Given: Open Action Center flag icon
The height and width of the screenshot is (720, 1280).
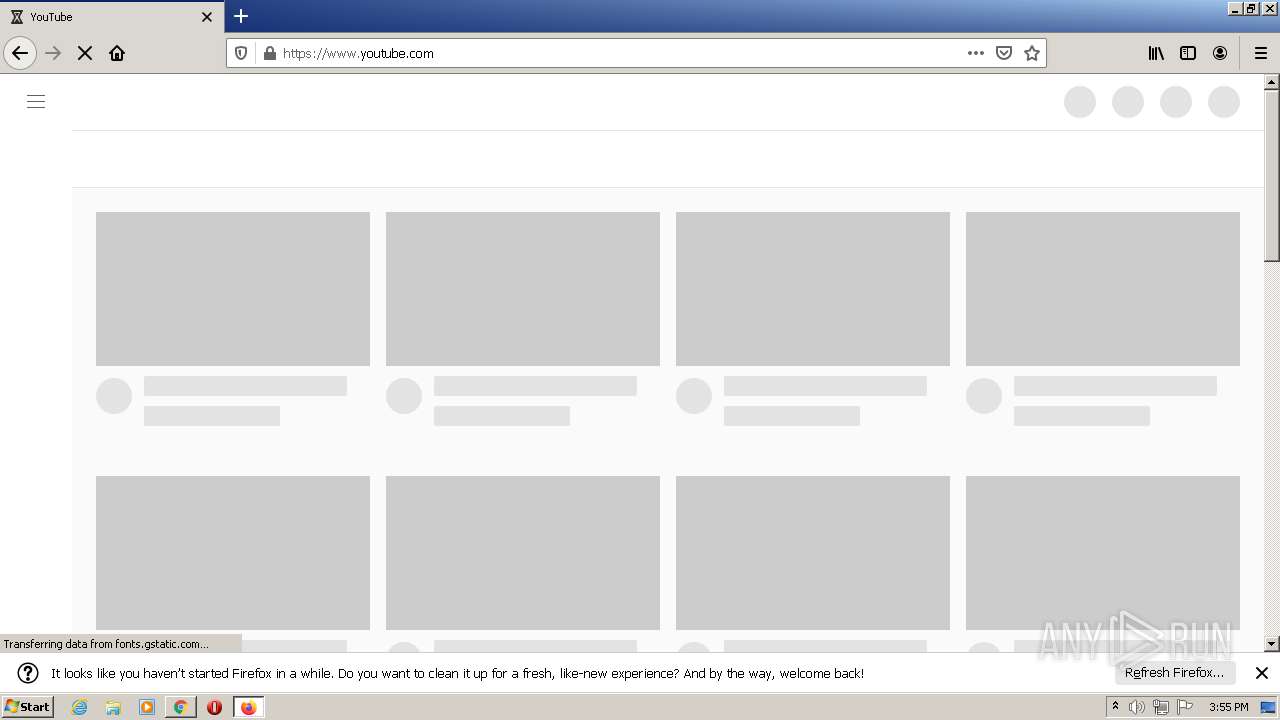Looking at the screenshot, I should click(1185, 707).
